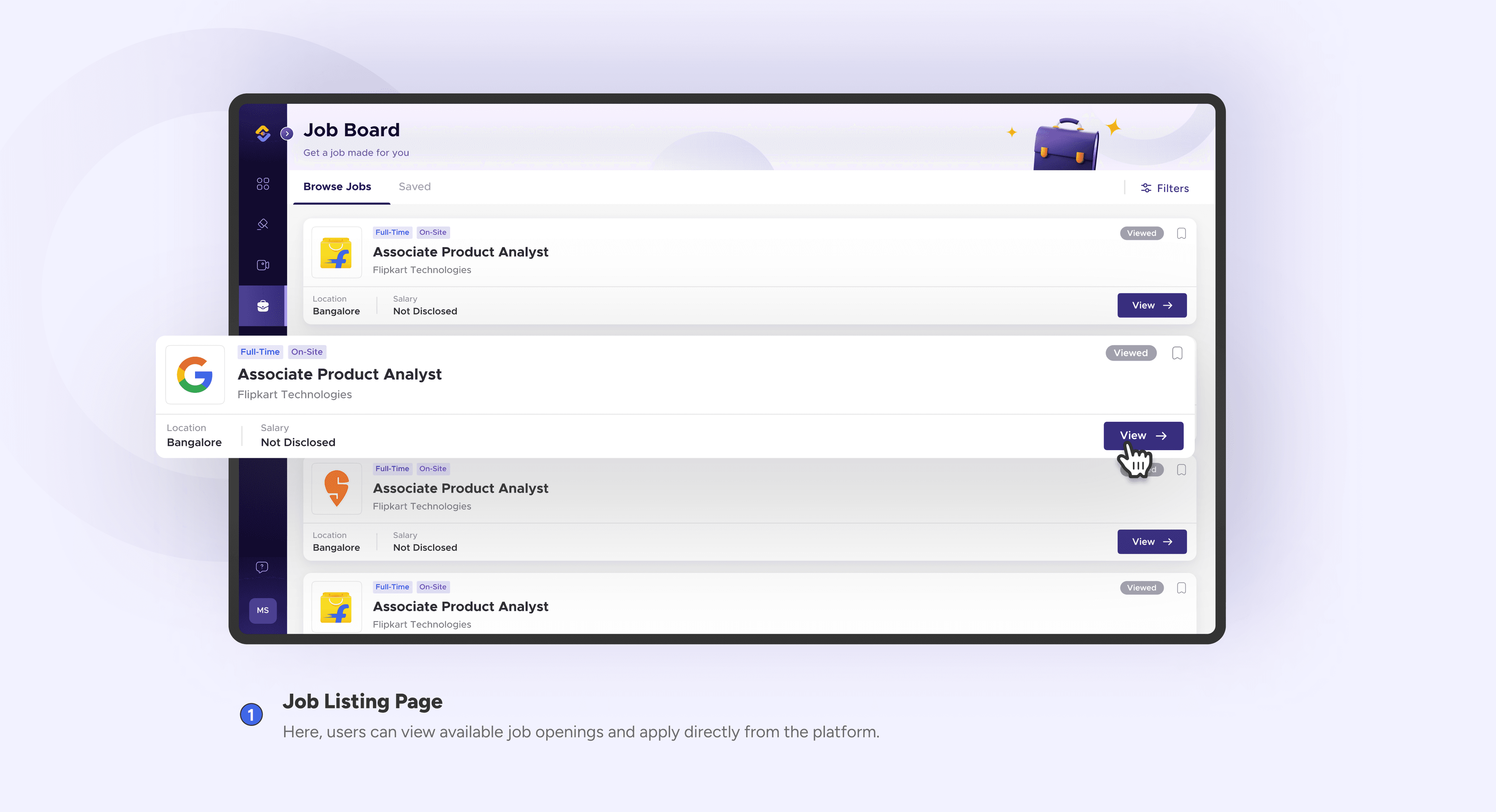
Task: Expand the sidebar with the chevron arrow
Action: 287,134
